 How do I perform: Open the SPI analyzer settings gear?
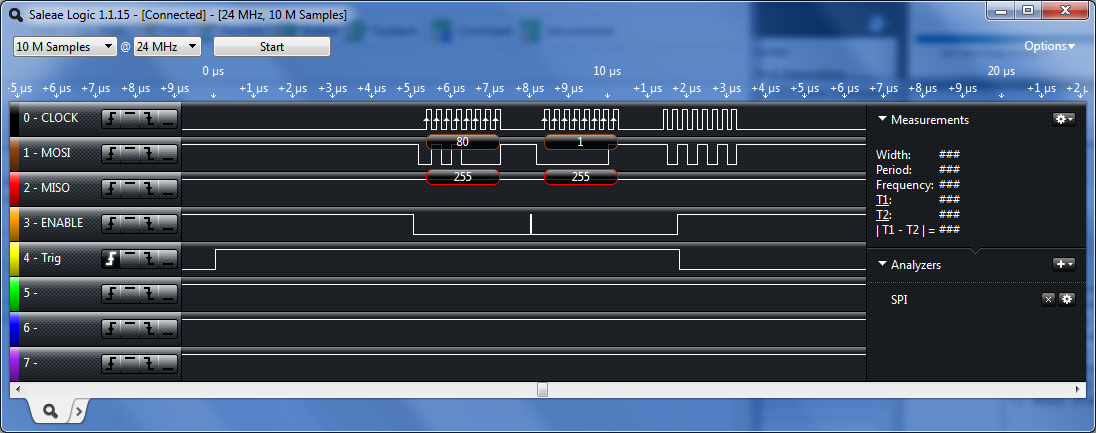(1066, 299)
